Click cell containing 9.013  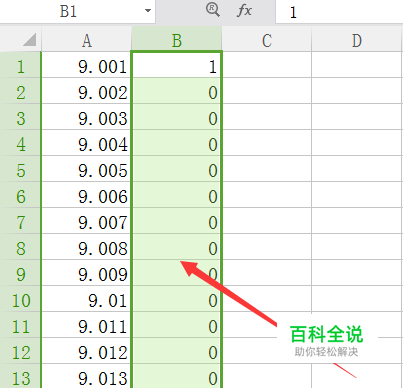86,376
